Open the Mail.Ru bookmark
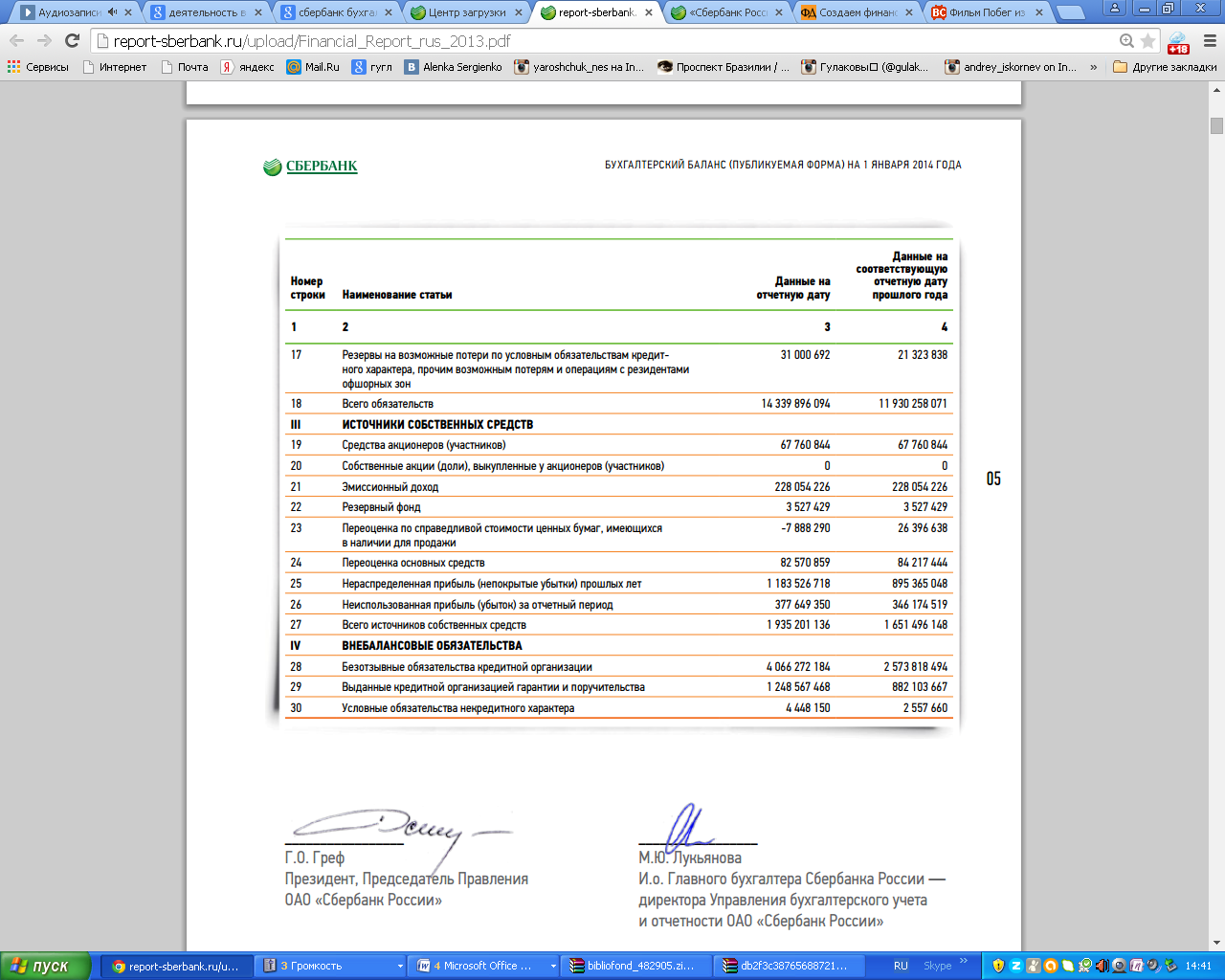Screen dimensions: 1225x980 click(313, 67)
